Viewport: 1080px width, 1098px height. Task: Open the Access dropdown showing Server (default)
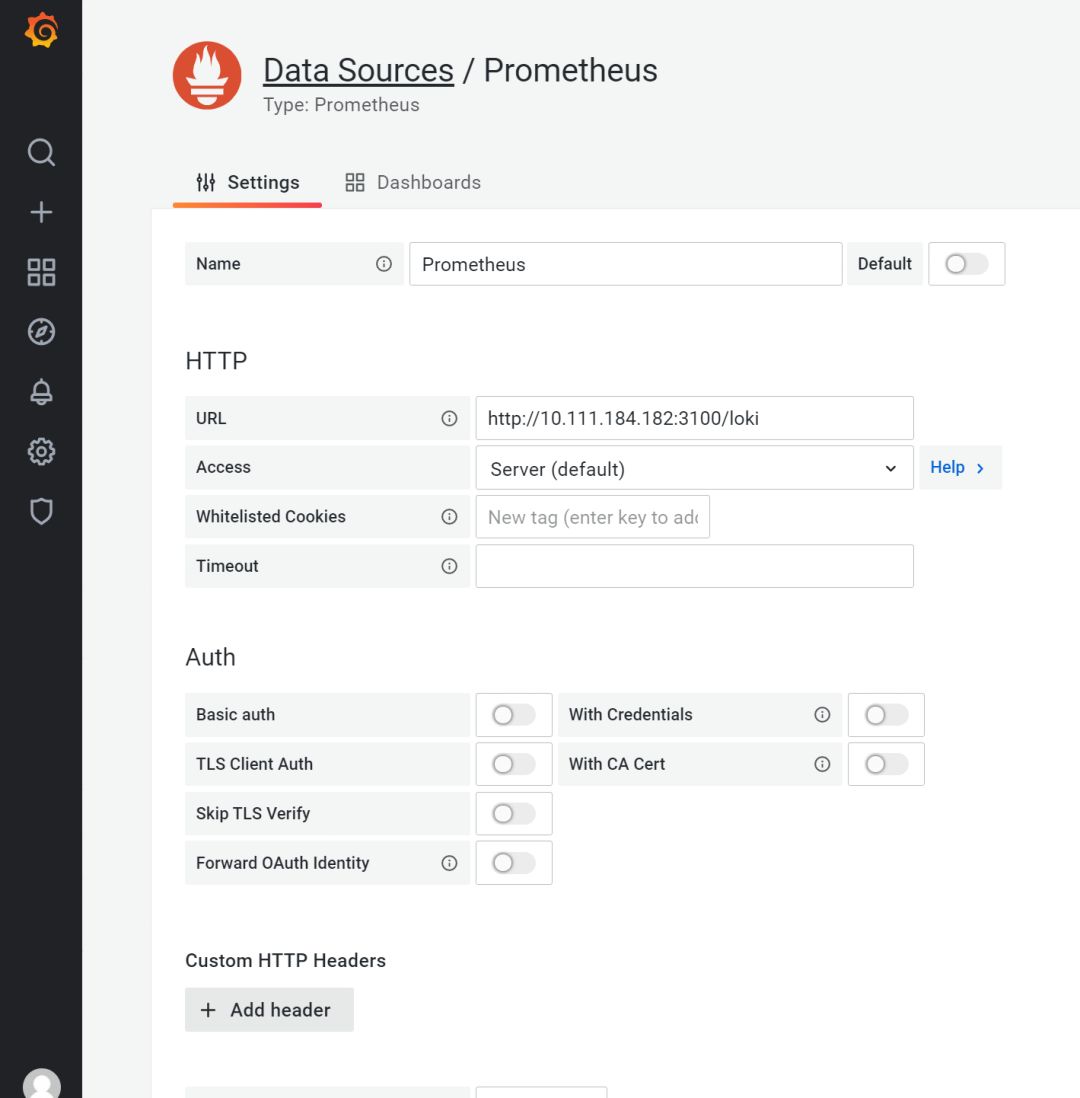[x=694, y=468]
